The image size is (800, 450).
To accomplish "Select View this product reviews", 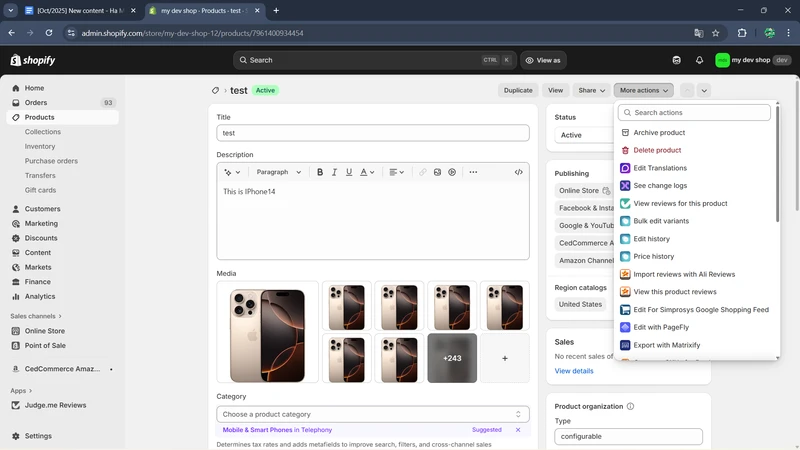I will coord(694,292).
